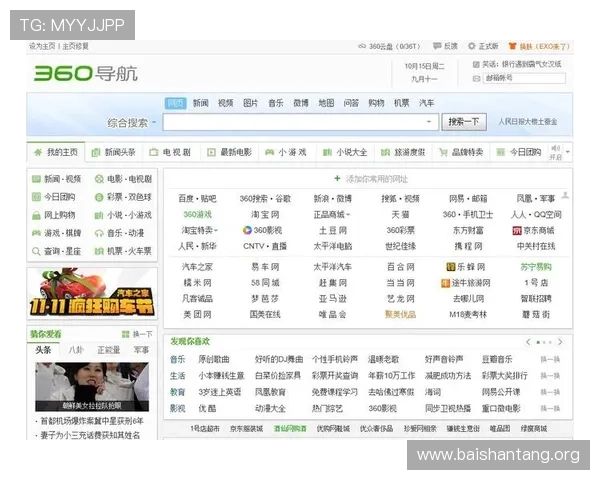
Task: Go to previous 发现你喜欢 page arrow
Action: coord(528,342)
